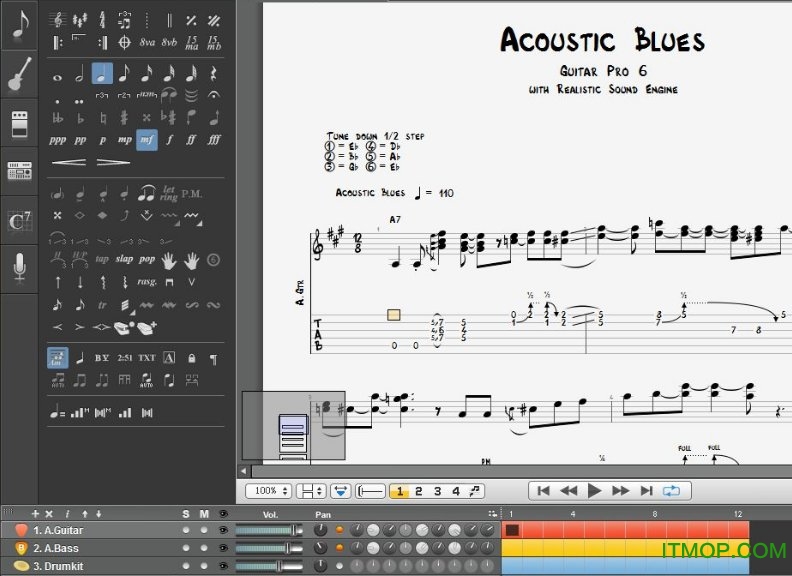This screenshot has width=792, height=576.
Task: Select the highlighted quarter note duration
Action: click(x=102, y=74)
